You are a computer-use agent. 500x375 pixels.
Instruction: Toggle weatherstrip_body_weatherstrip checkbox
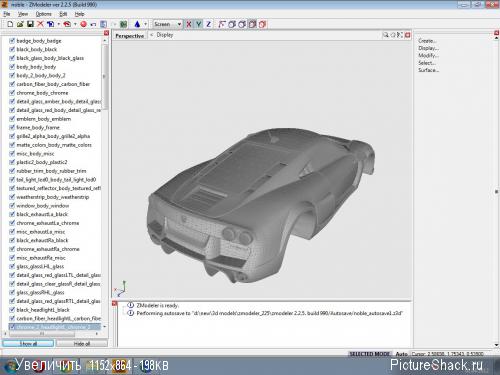[x=12, y=197]
